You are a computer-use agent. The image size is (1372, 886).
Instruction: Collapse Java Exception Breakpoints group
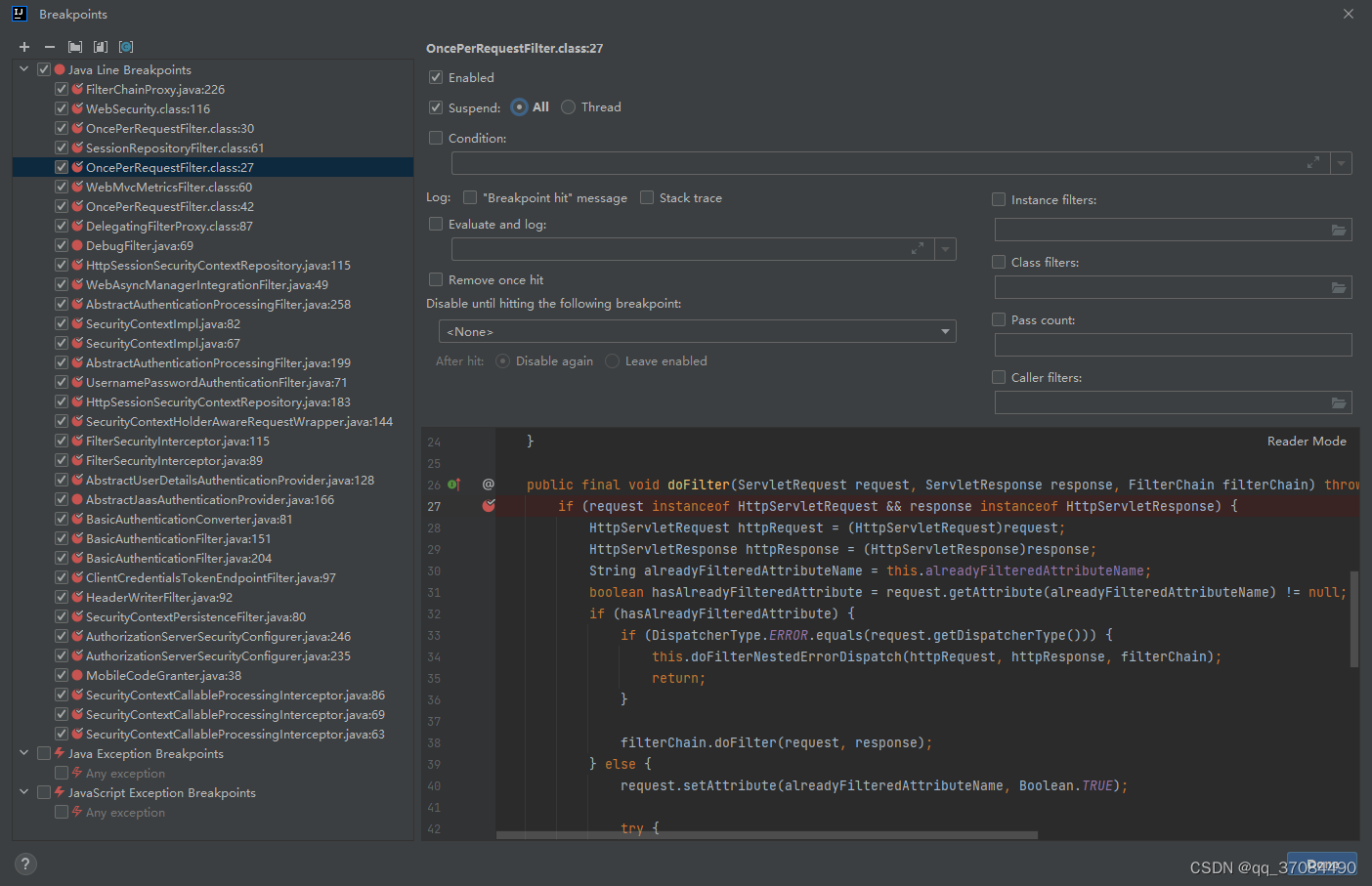(x=24, y=753)
